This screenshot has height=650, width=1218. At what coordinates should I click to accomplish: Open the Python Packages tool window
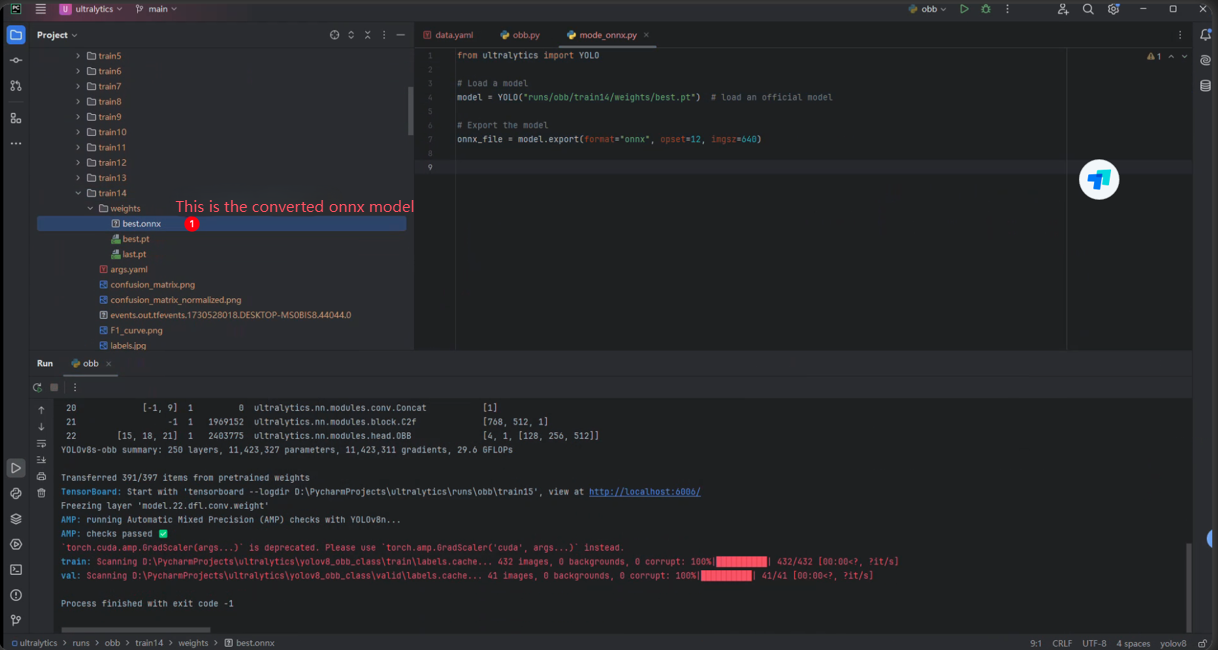click(16, 519)
